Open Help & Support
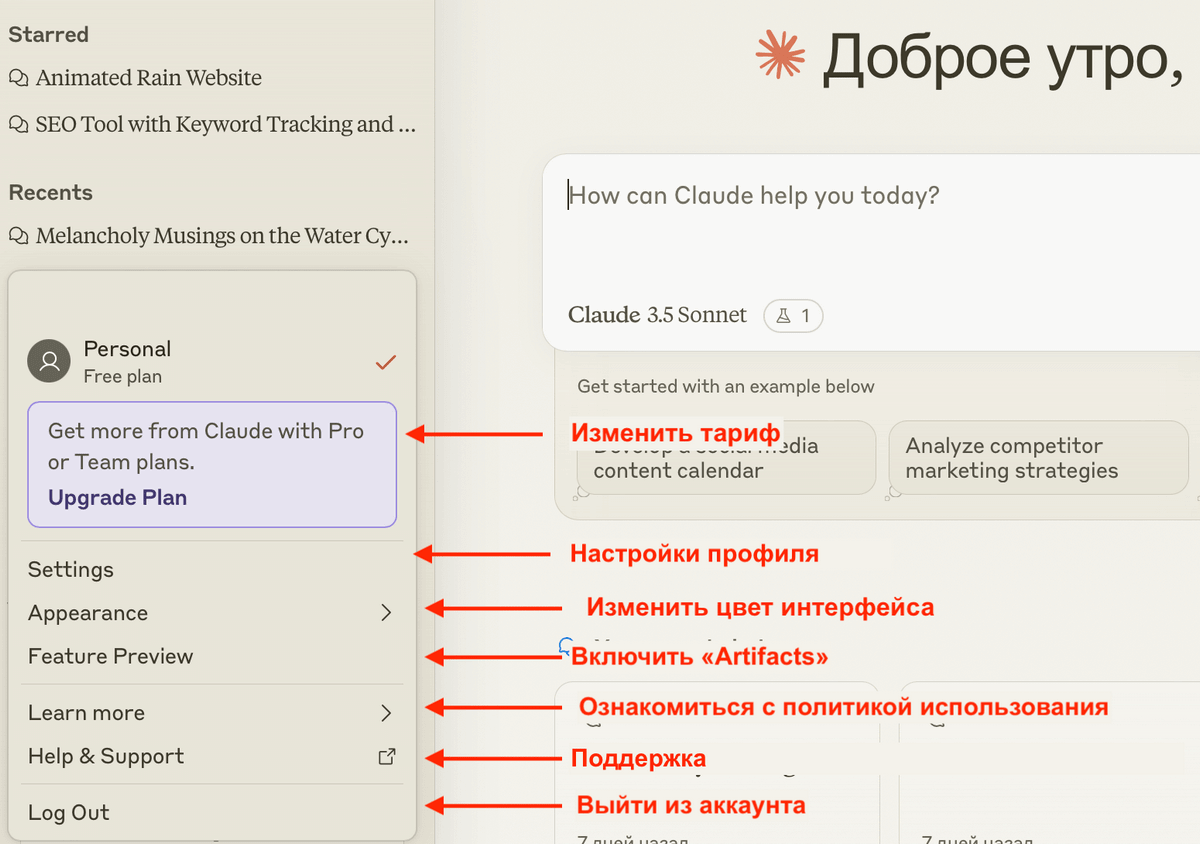1200x844 pixels. coord(212,756)
